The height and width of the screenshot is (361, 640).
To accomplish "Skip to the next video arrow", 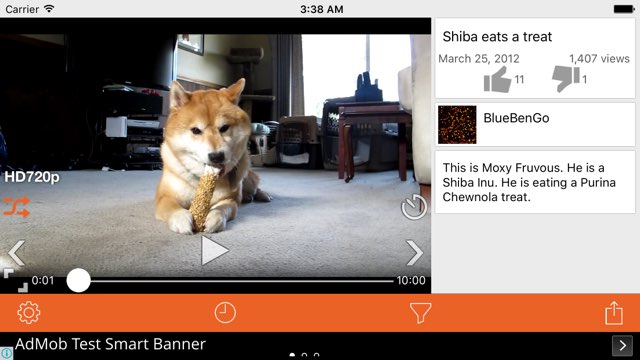I will pyautogui.click(x=415, y=253).
